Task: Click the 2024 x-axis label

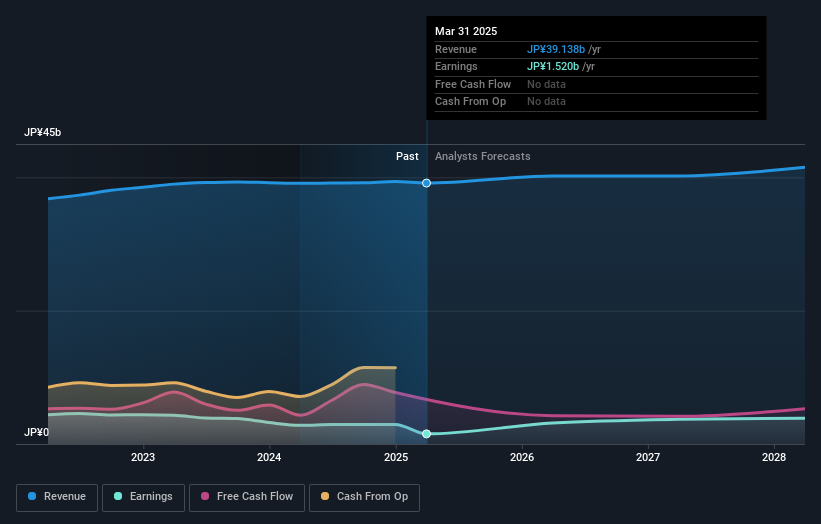Action: [x=269, y=457]
